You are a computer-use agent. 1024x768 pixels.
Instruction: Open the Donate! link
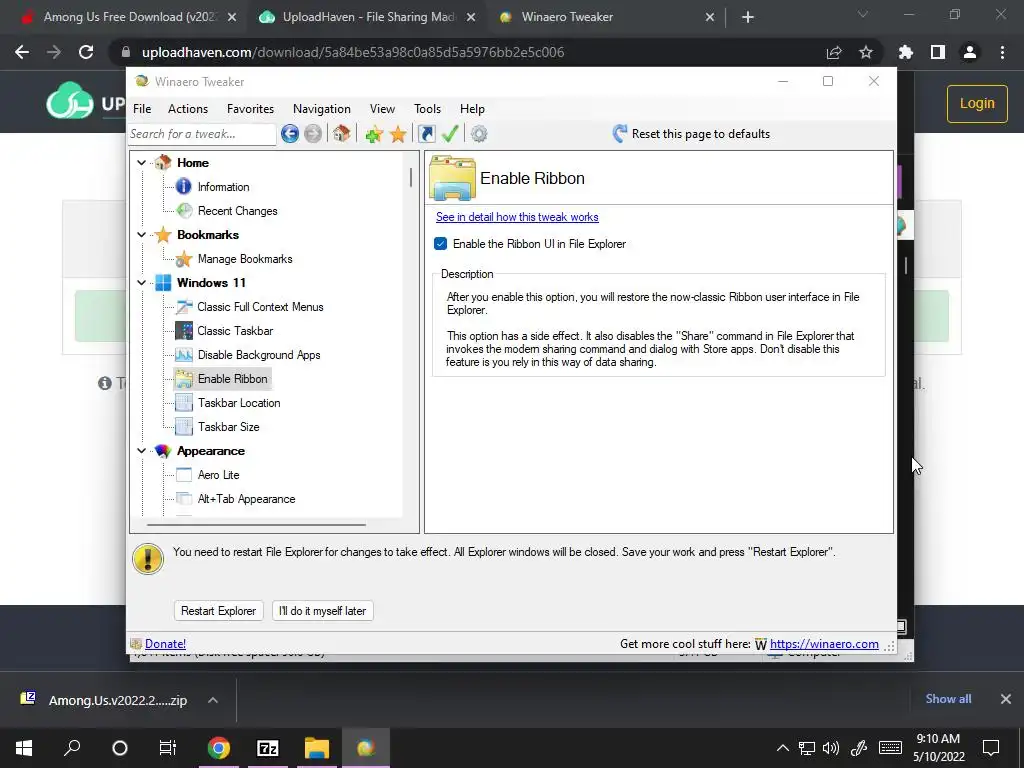pos(165,644)
